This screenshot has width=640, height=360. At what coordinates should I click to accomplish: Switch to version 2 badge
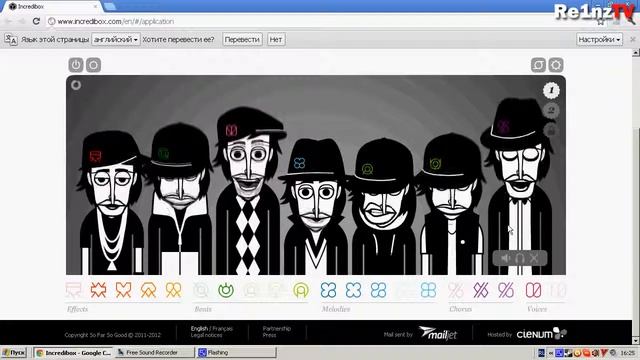coord(551,110)
